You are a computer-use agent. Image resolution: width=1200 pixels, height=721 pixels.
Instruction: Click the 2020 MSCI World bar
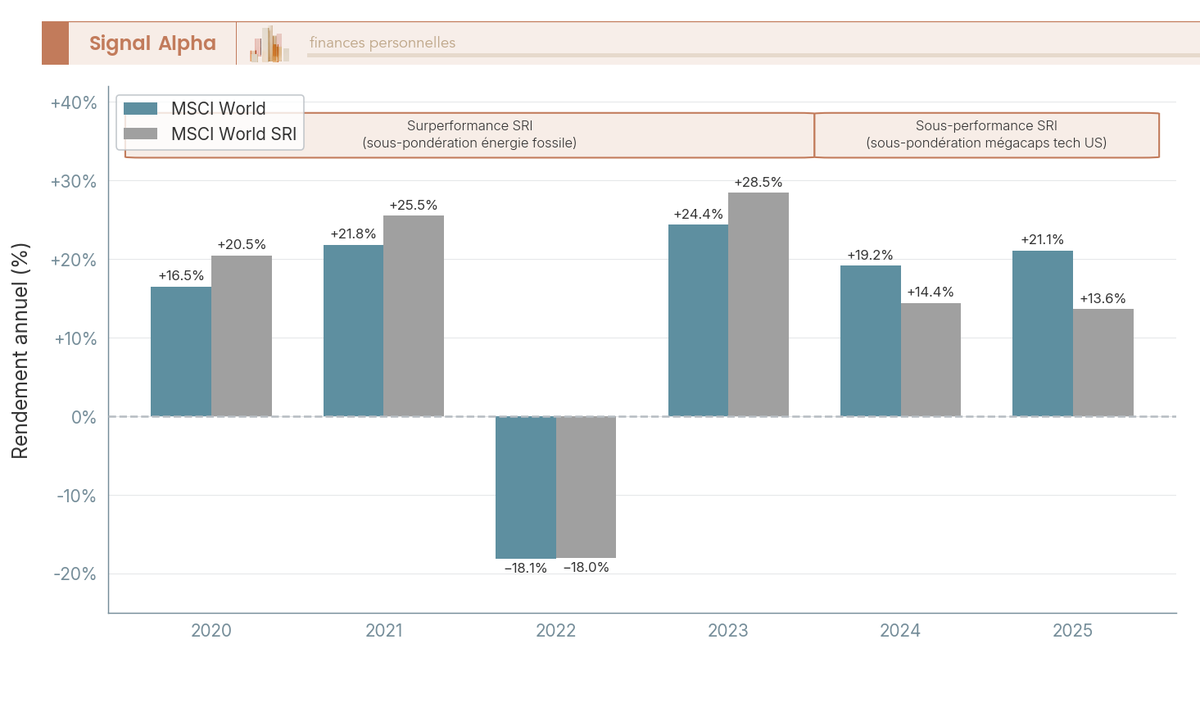pyautogui.click(x=181, y=352)
